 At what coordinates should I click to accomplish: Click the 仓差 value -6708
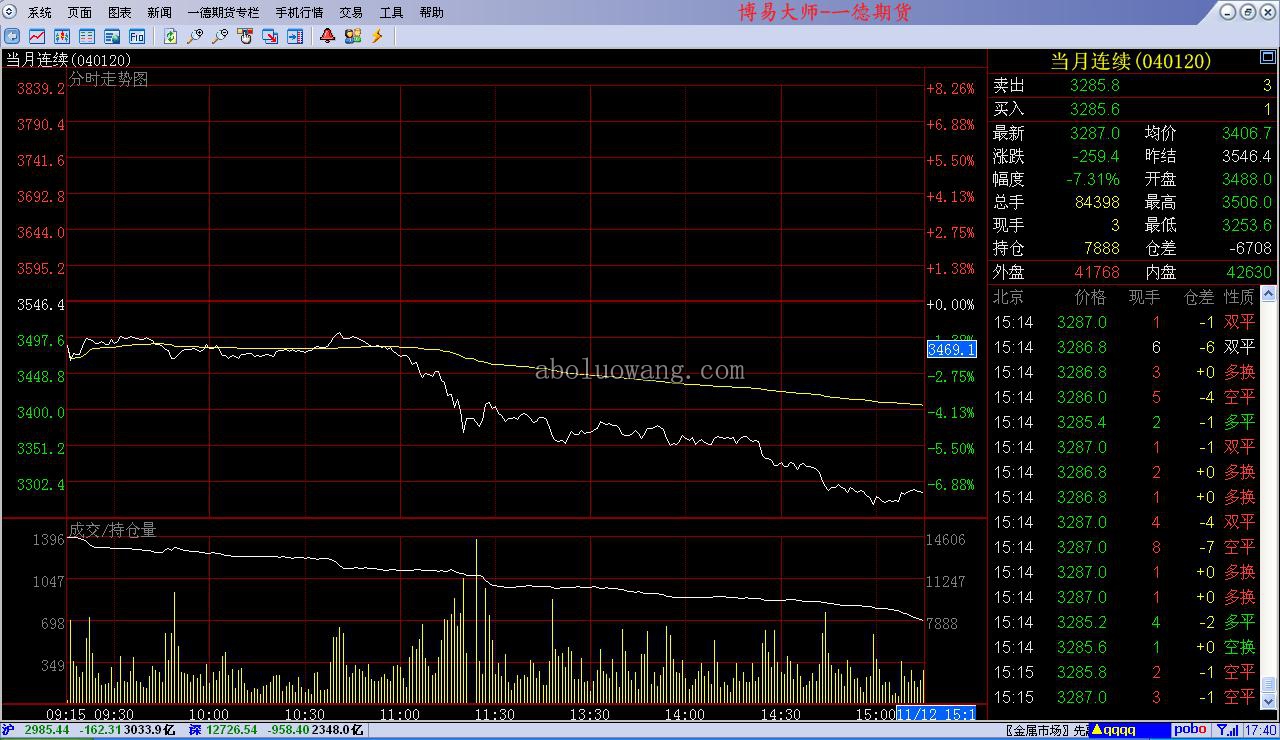pyautogui.click(x=1251, y=248)
